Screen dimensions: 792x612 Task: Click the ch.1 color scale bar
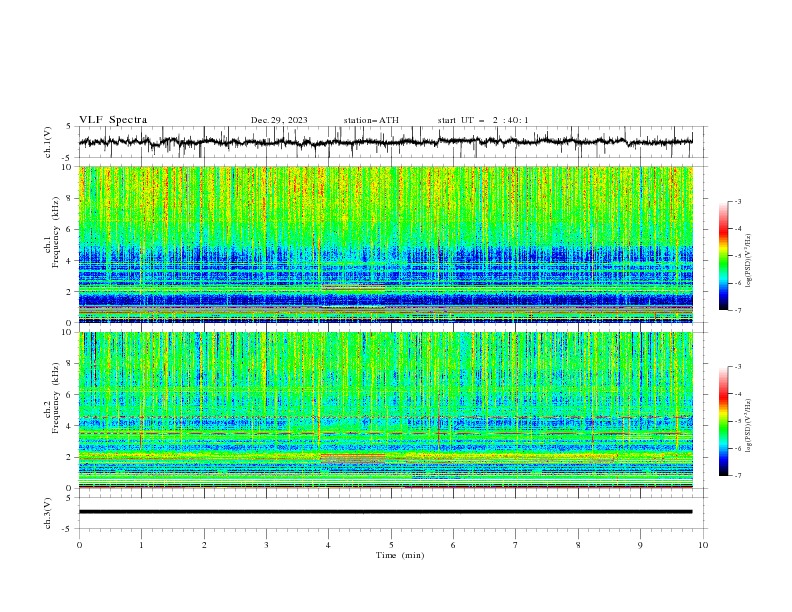(x=723, y=256)
